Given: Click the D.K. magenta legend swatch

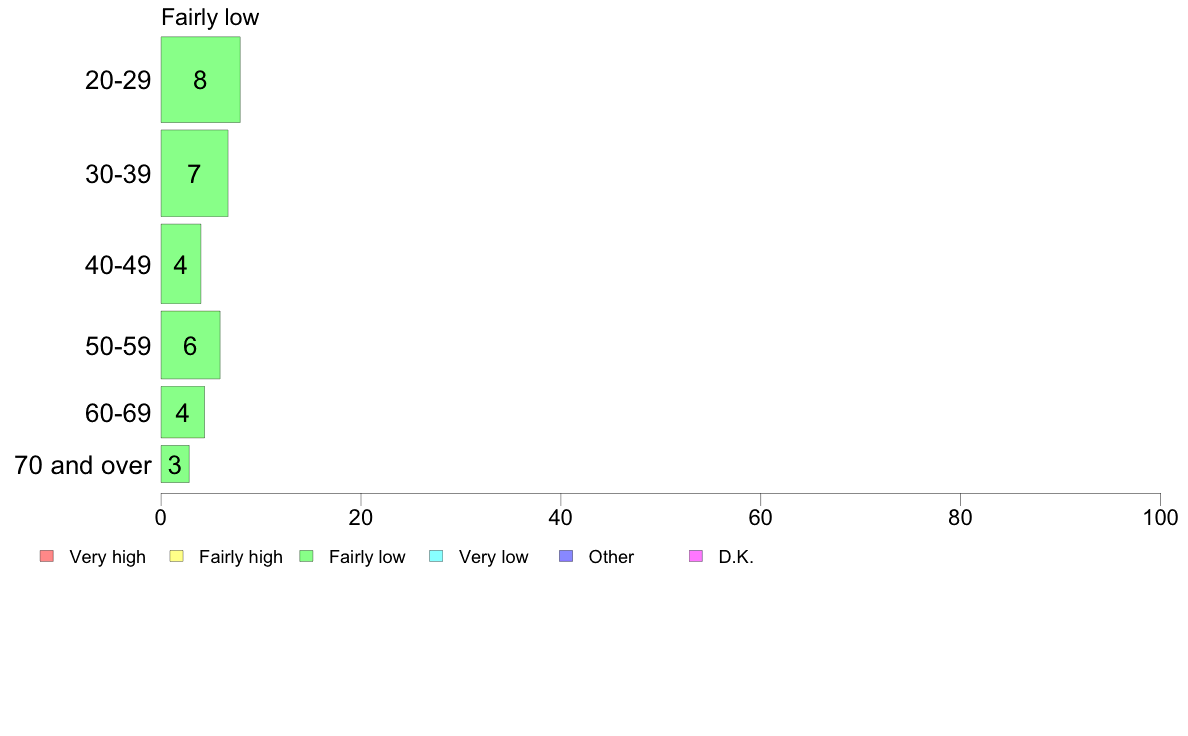Looking at the screenshot, I should tap(696, 556).
